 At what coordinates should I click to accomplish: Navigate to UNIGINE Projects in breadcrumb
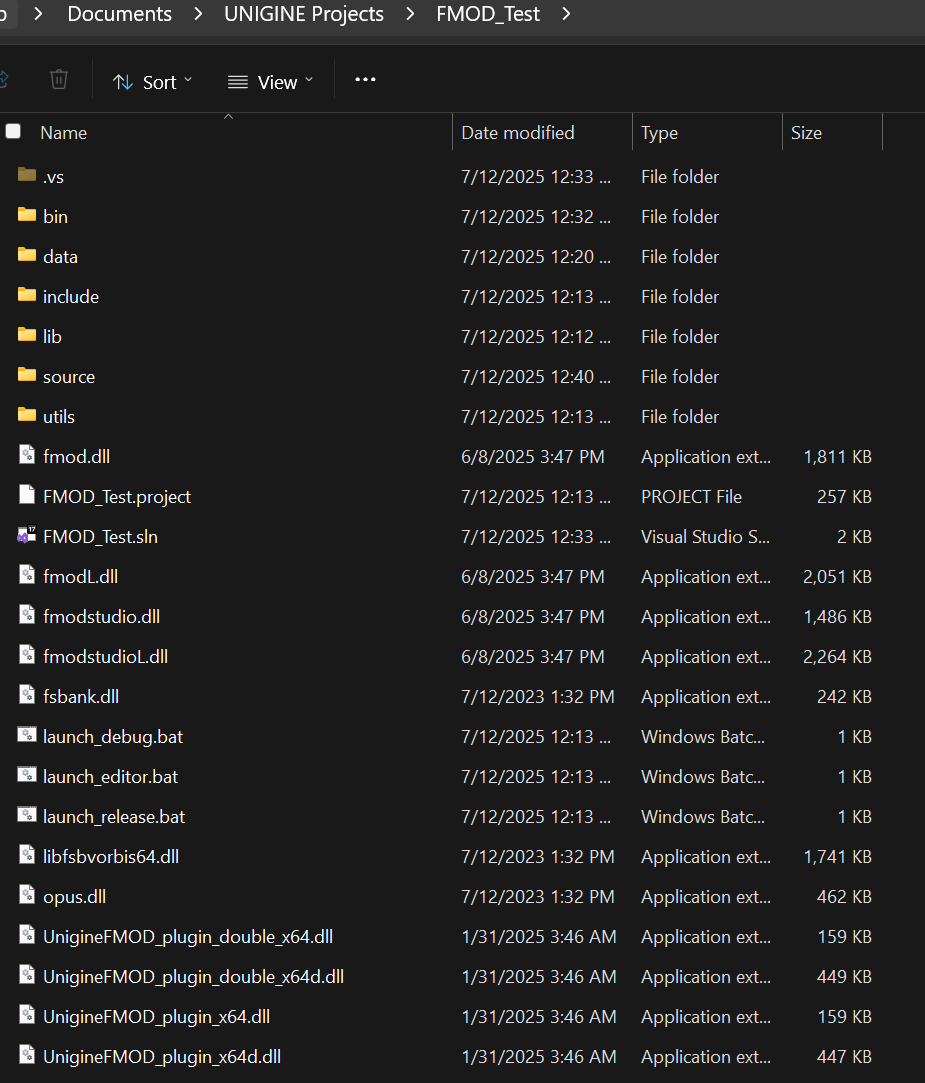[x=304, y=14]
